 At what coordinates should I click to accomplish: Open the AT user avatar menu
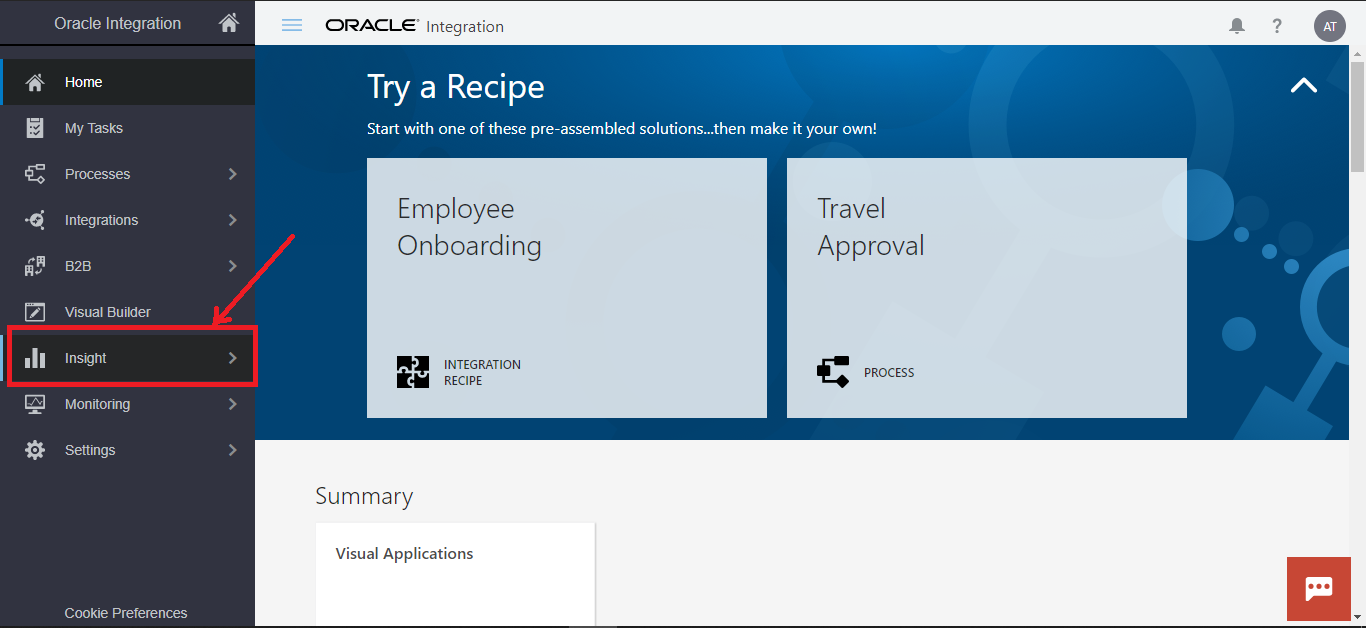[x=1329, y=26]
